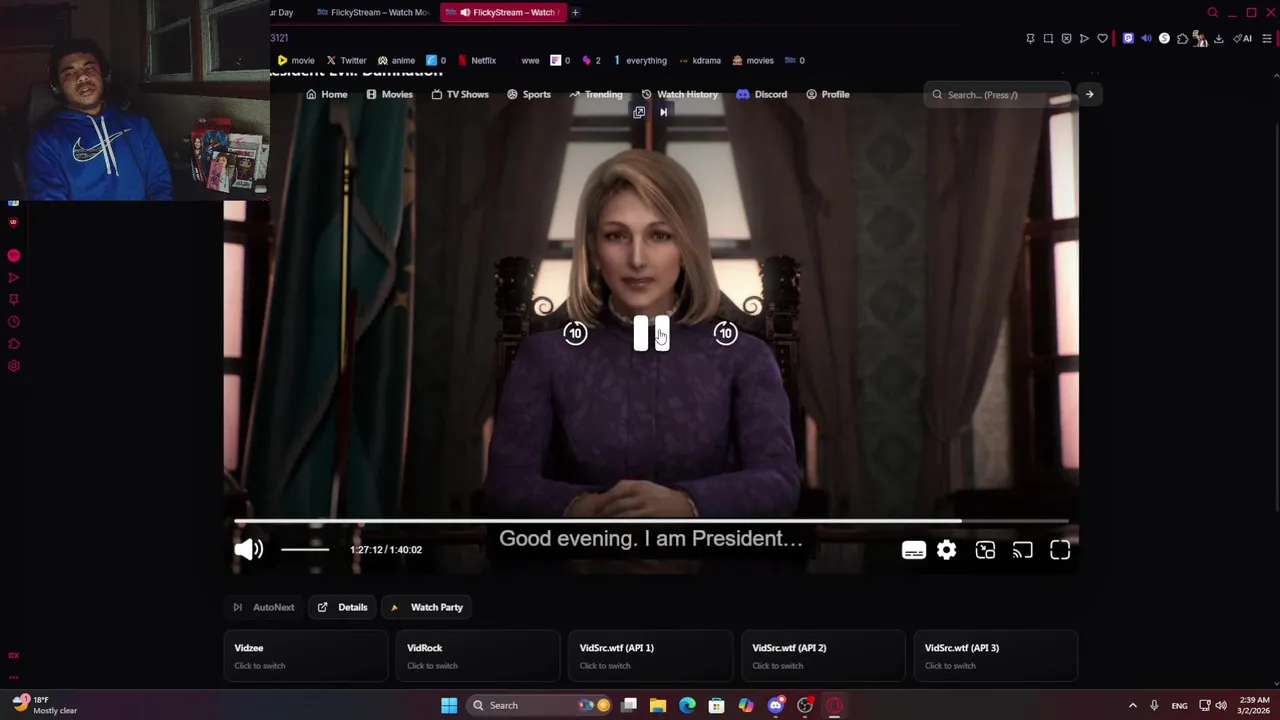Seek on the video progress bar
Viewport: 1280px width, 720px height.
point(651,521)
